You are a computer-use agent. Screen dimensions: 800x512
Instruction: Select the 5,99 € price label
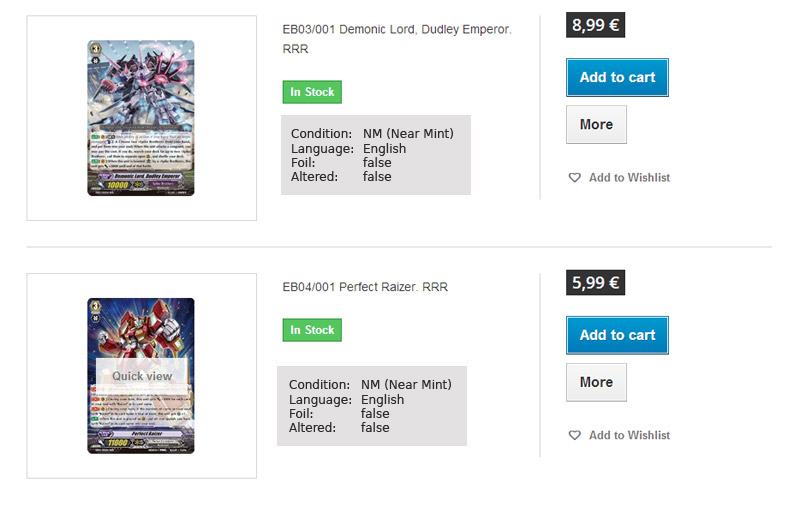click(595, 283)
